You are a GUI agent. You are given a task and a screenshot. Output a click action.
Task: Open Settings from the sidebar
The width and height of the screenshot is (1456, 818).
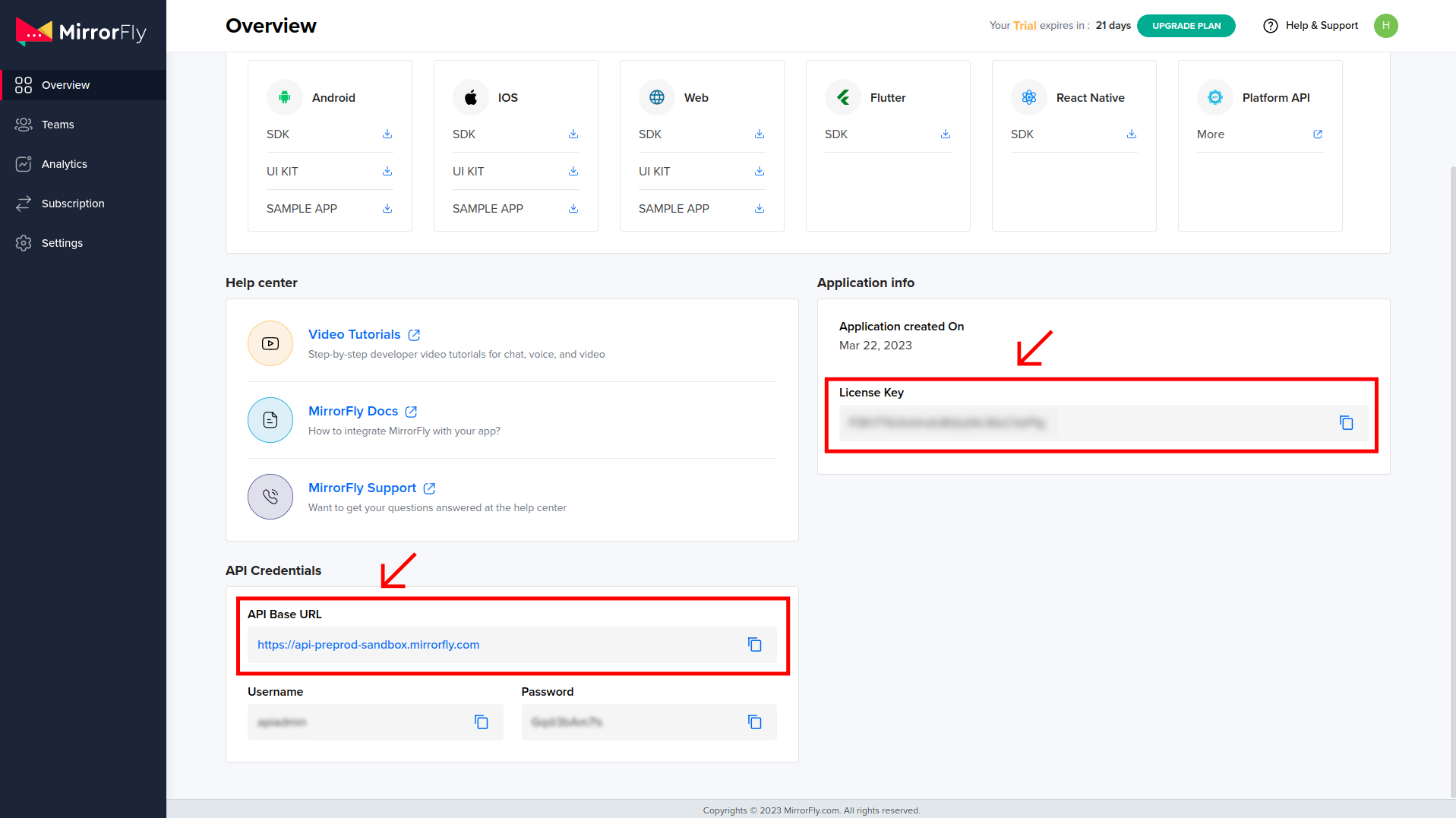pos(62,243)
